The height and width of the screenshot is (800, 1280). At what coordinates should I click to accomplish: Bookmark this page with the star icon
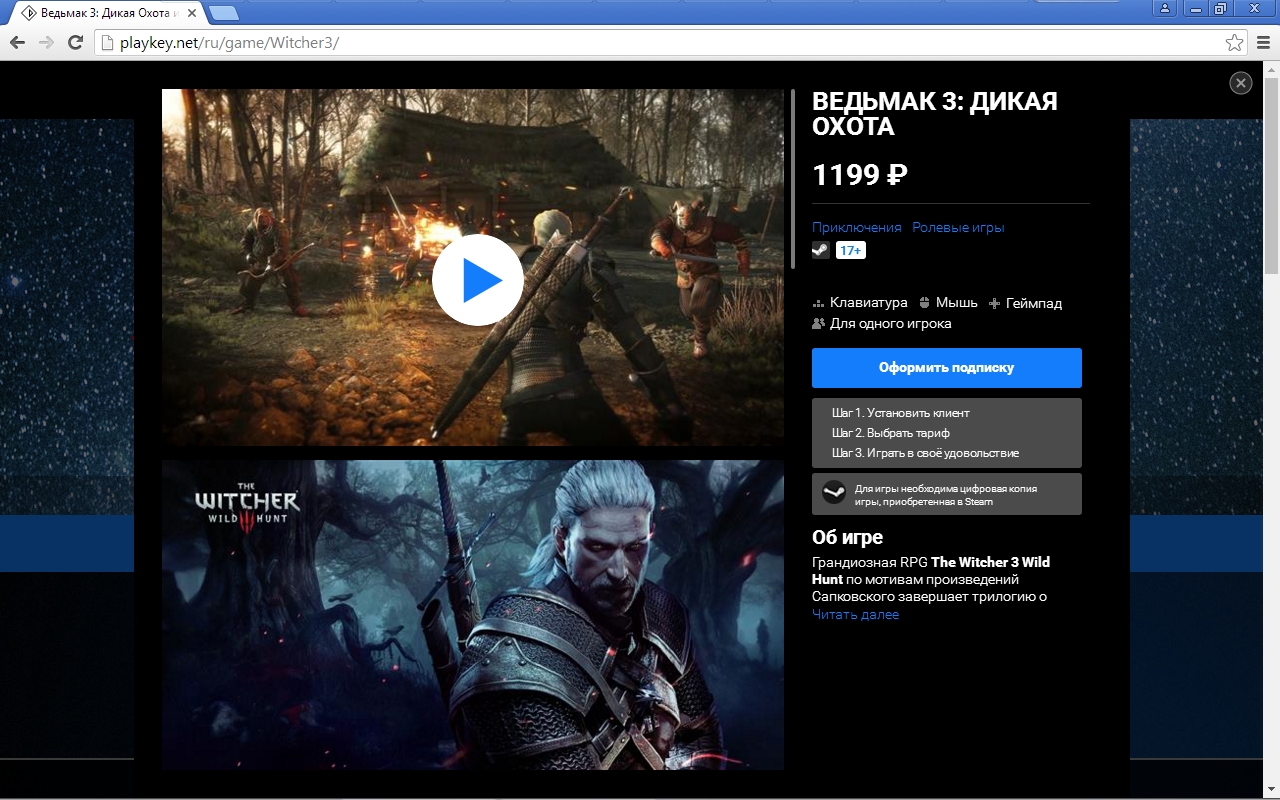click(1234, 42)
